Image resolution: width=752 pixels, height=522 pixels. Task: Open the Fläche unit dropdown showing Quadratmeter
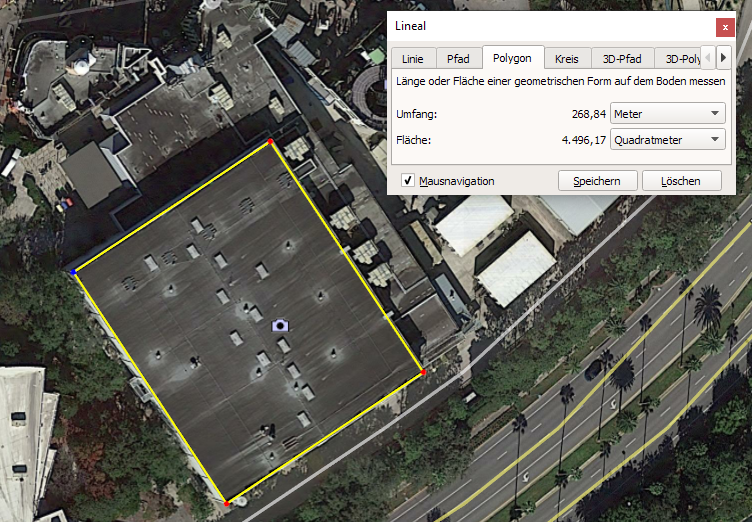pyautogui.click(x=668, y=140)
